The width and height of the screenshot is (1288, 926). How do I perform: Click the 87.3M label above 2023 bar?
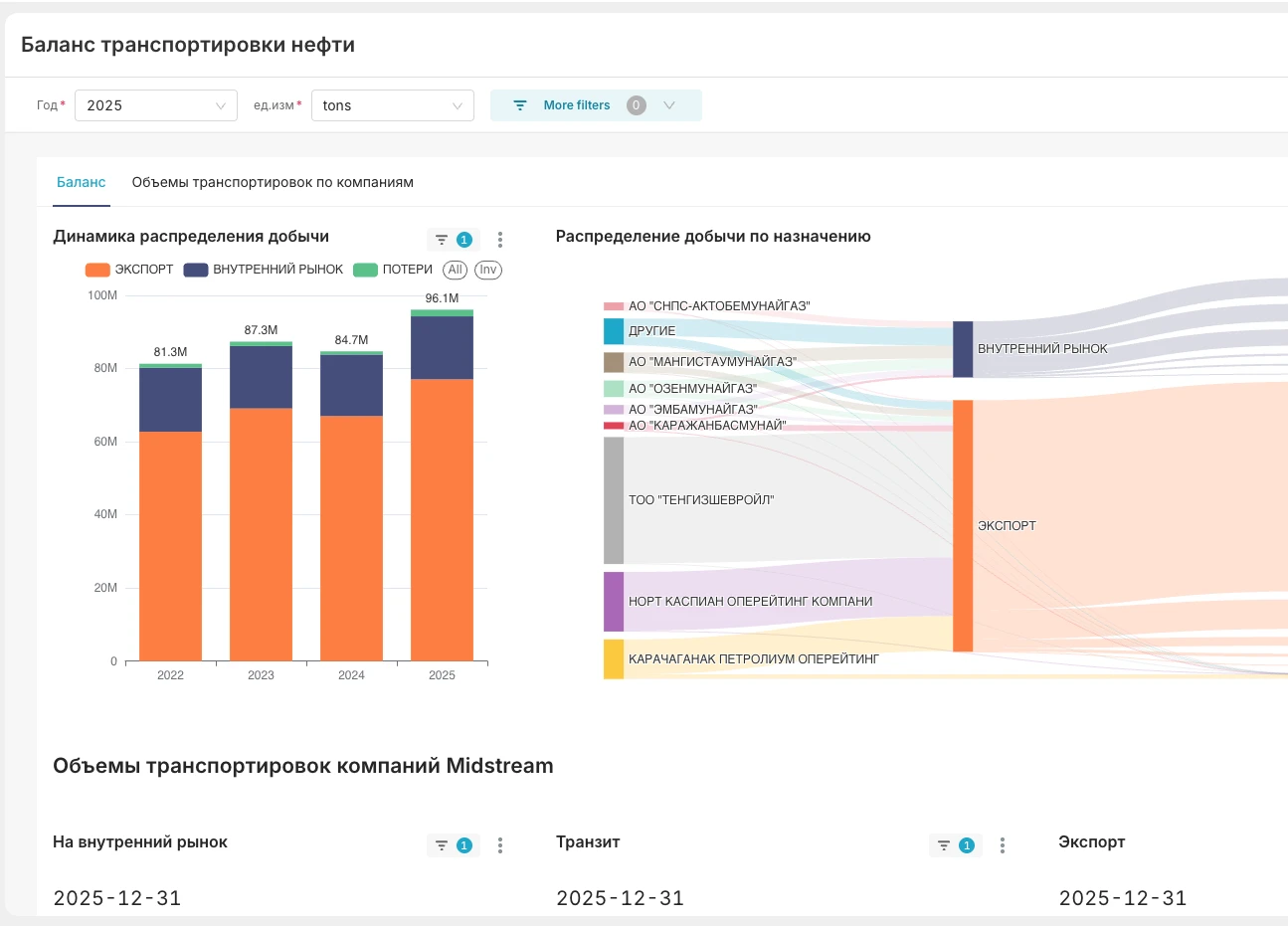[x=261, y=330]
